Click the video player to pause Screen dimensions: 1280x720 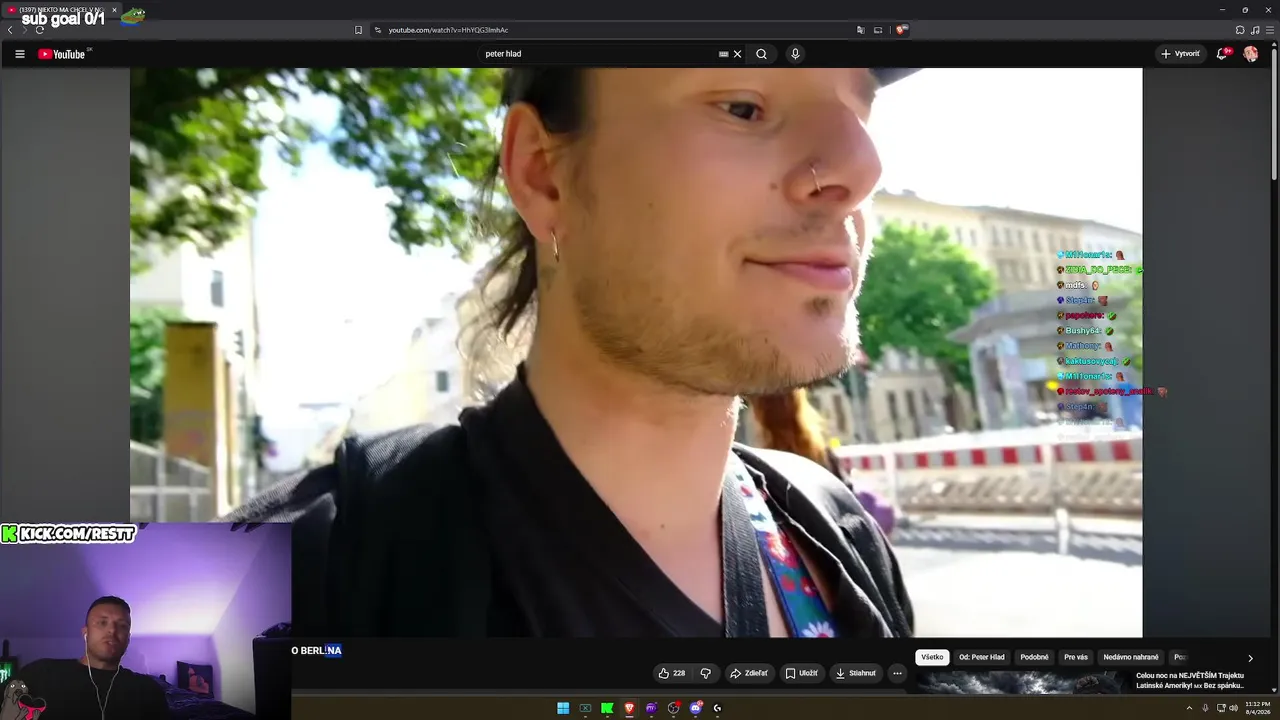[636, 352]
